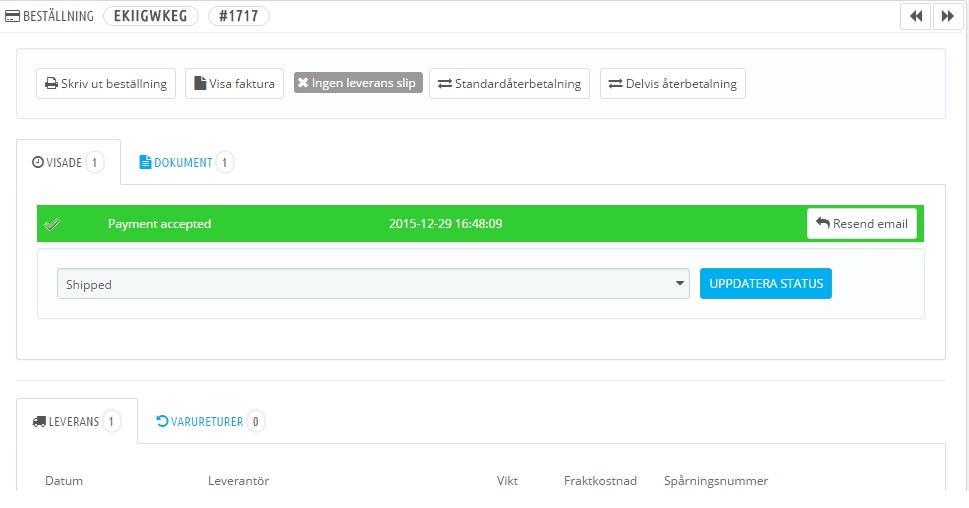This screenshot has width=969, height=508.
Task: Choose Standardåterbetalning refund button
Action: tap(509, 83)
